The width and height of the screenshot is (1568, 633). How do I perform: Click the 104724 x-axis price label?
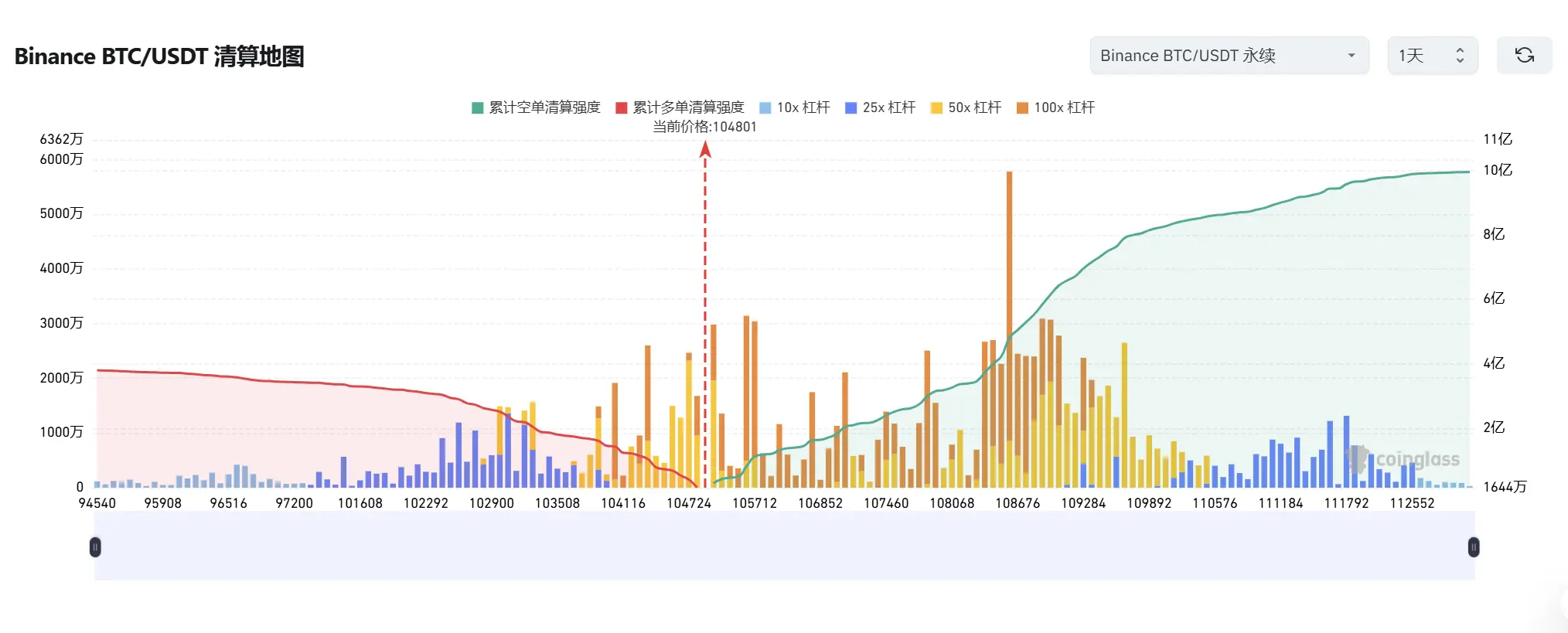pos(689,503)
